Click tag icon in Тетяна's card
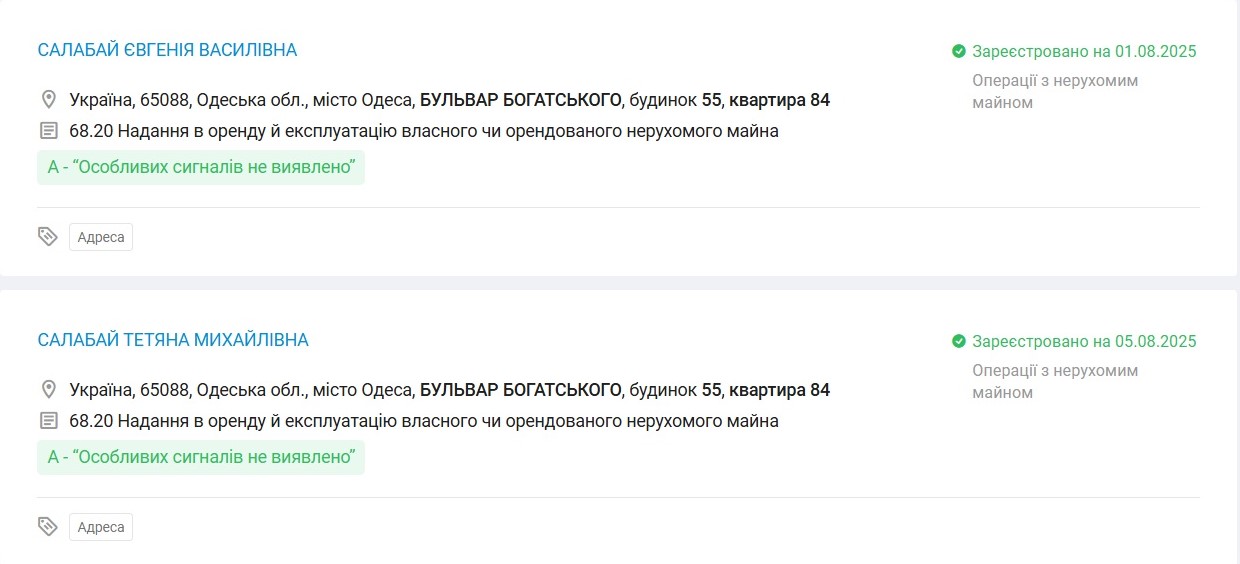1240x564 pixels. [48, 527]
